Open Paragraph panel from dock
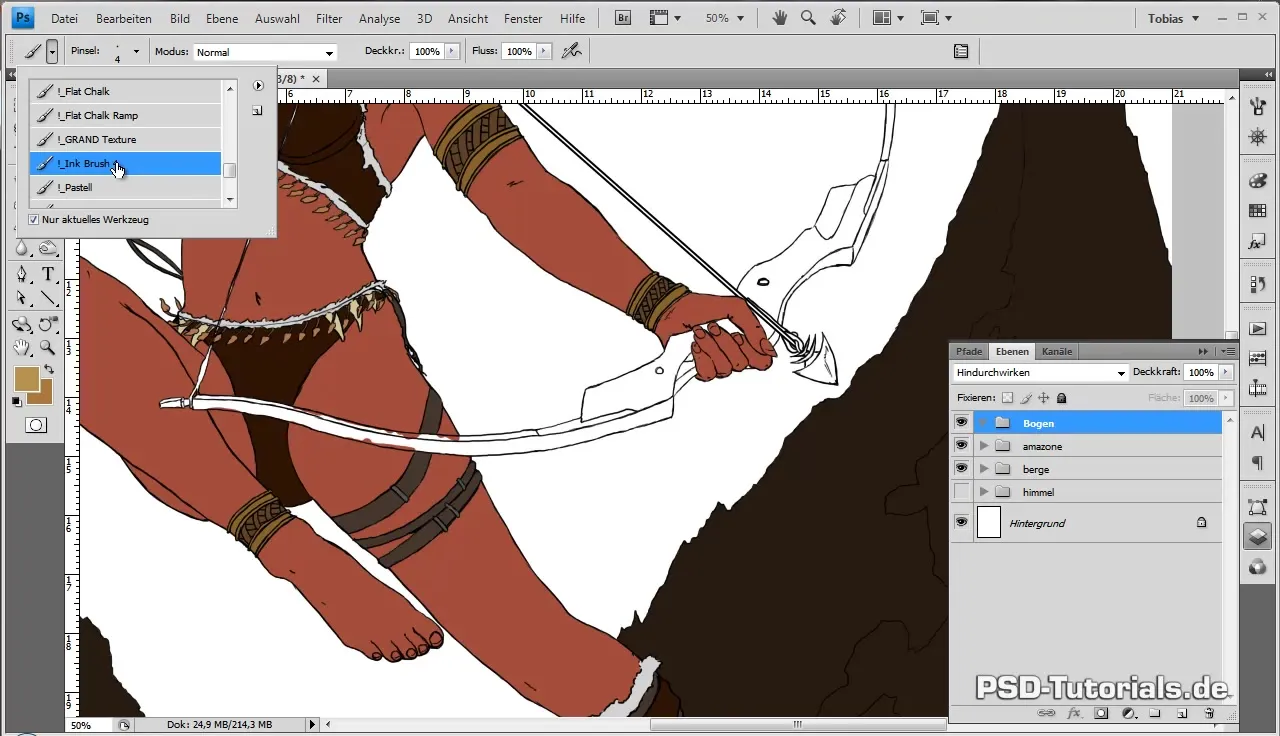The height and width of the screenshot is (736, 1280). [1258, 464]
